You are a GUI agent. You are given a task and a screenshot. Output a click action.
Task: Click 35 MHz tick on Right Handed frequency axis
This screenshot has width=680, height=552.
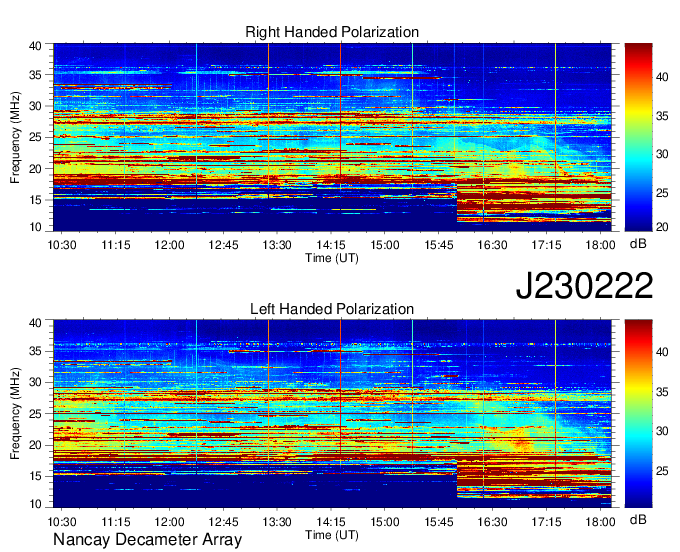[35, 75]
